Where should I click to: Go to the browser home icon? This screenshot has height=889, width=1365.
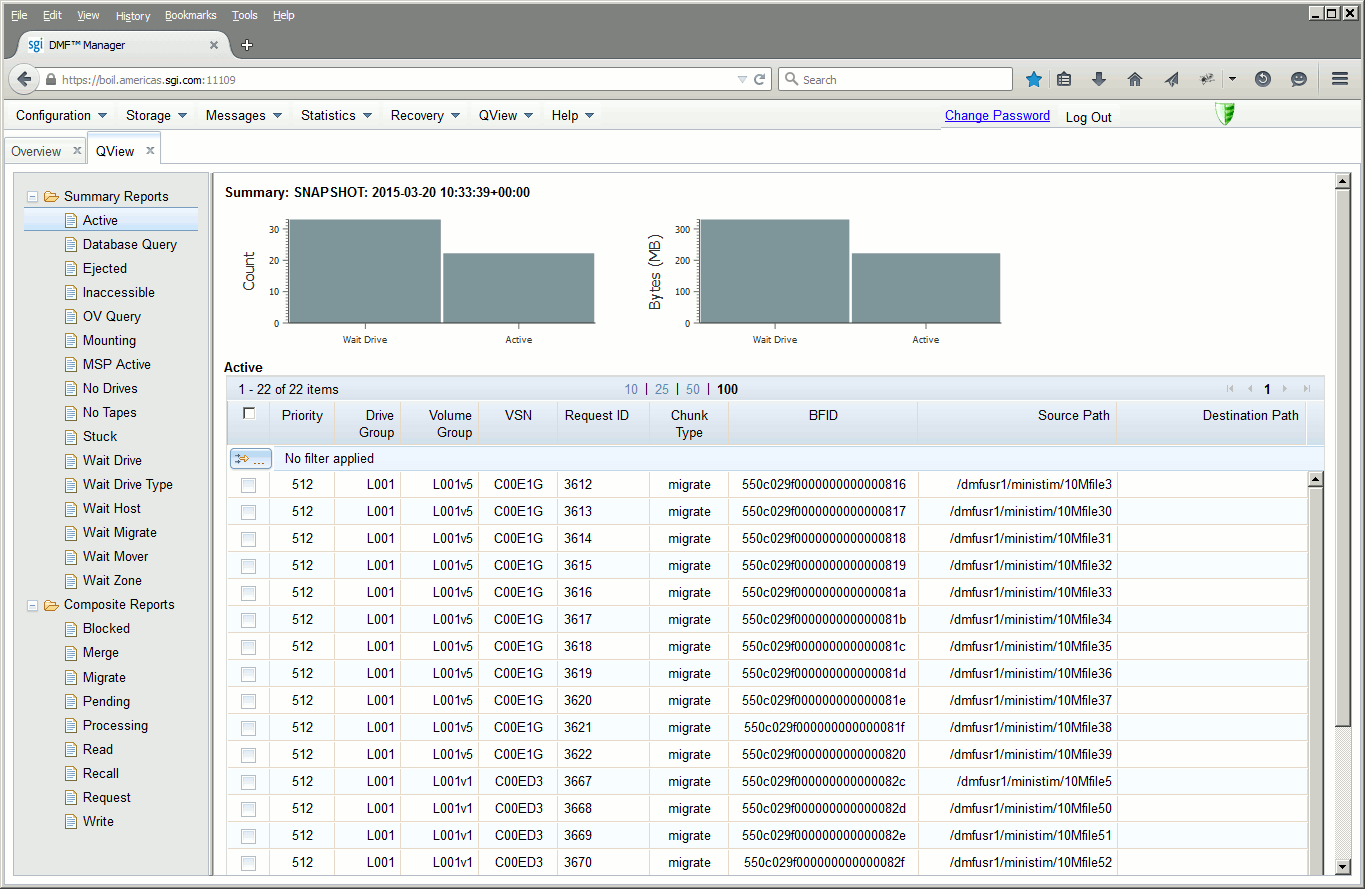(1135, 79)
